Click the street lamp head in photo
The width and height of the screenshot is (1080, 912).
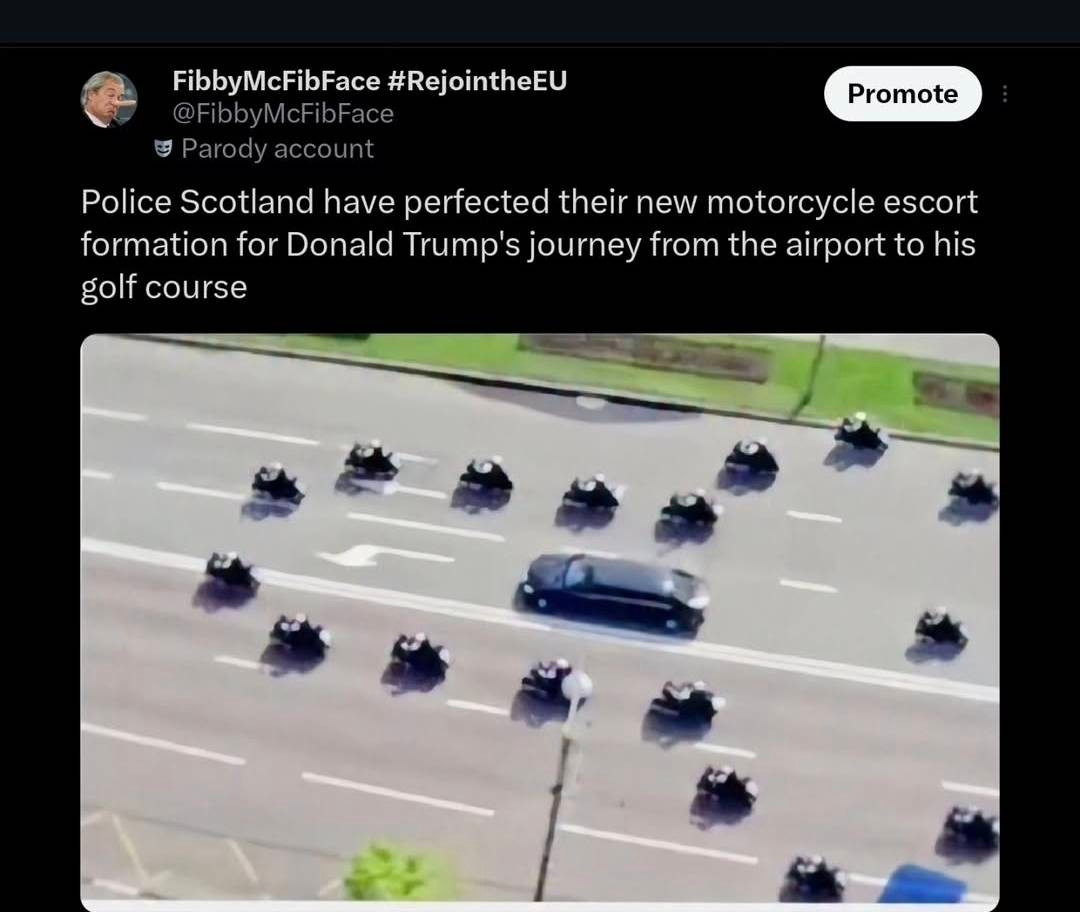point(576,686)
